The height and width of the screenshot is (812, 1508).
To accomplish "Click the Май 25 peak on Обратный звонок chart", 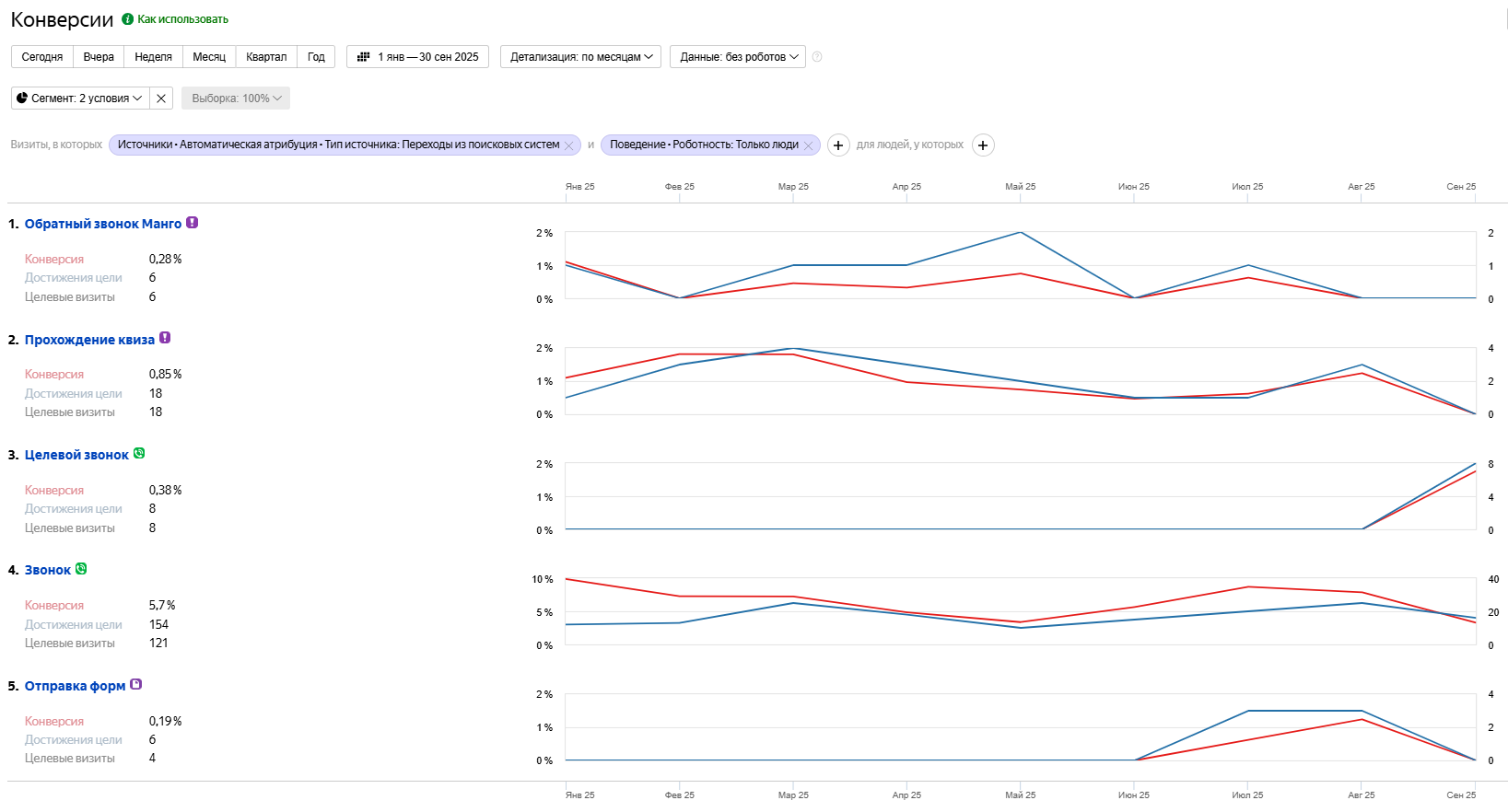I will point(1020,233).
